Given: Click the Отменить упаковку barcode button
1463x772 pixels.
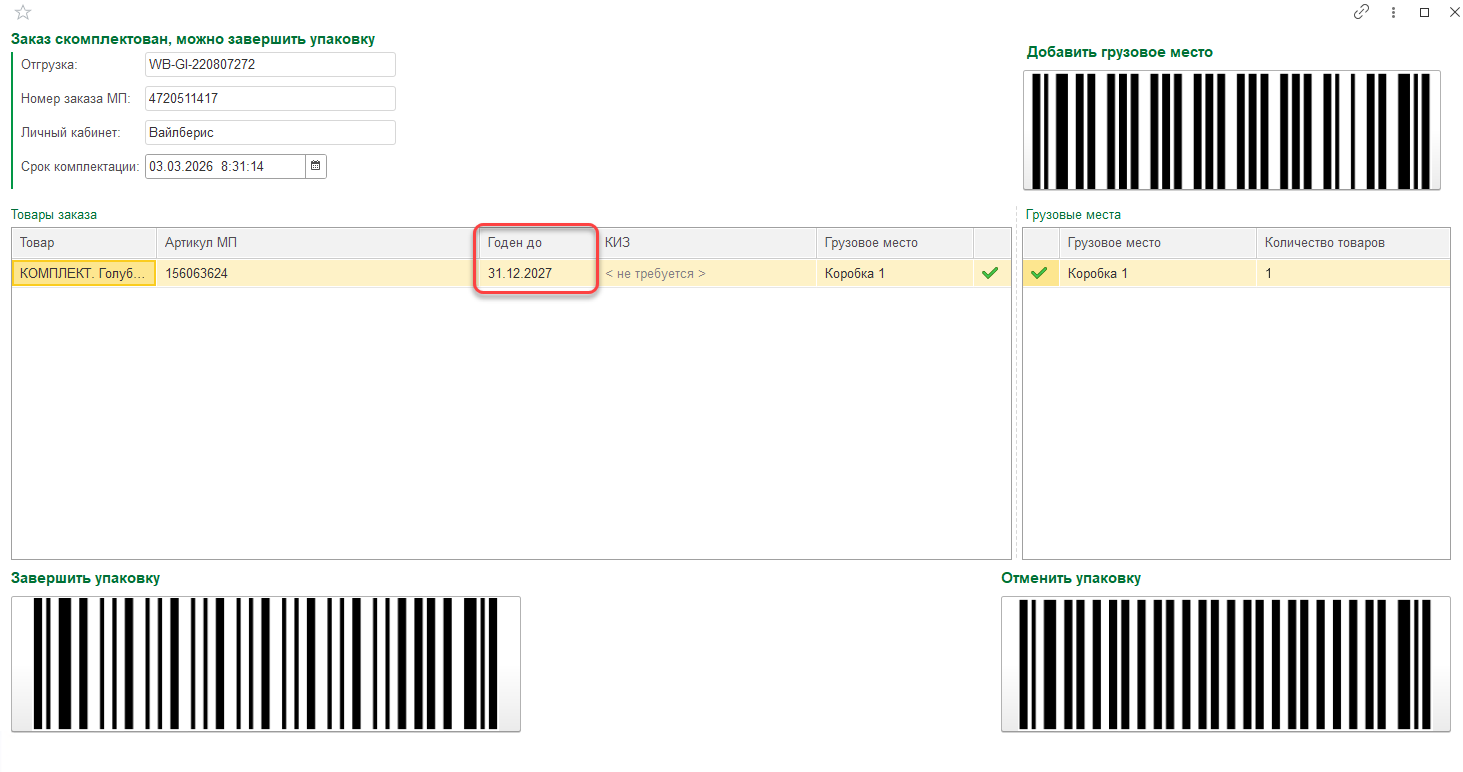Looking at the screenshot, I should click(x=1225, y=664).
